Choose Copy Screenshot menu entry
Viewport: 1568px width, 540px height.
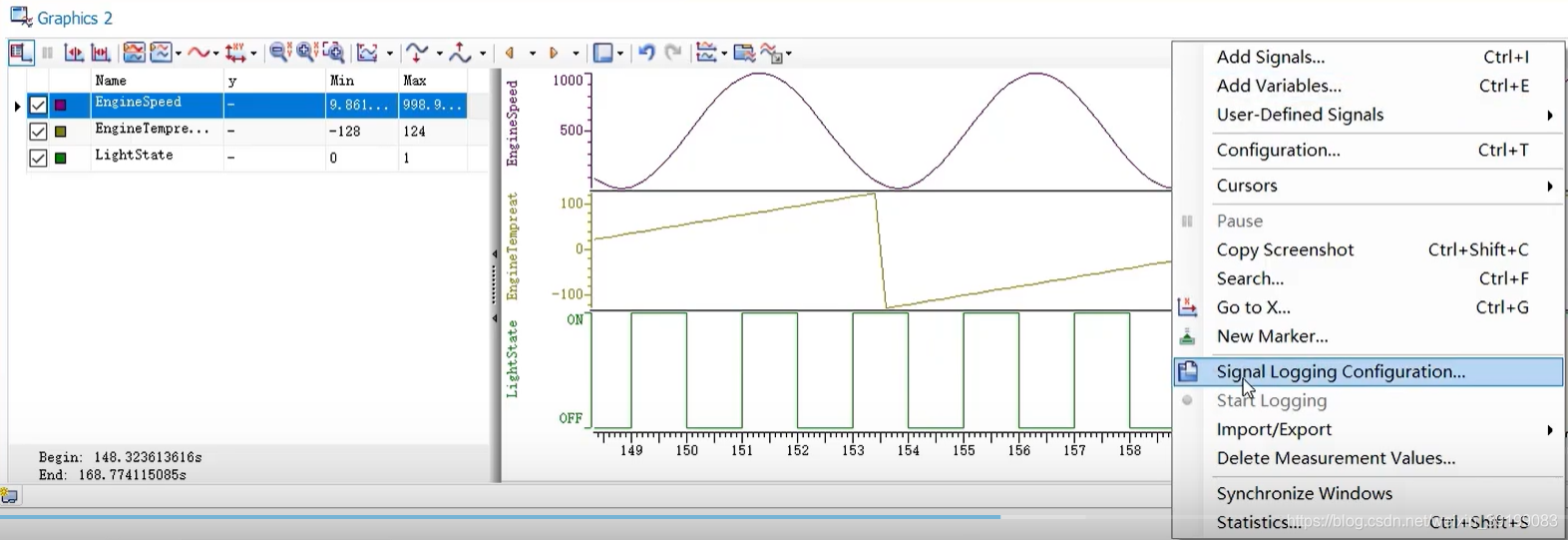coord(1368,250)
